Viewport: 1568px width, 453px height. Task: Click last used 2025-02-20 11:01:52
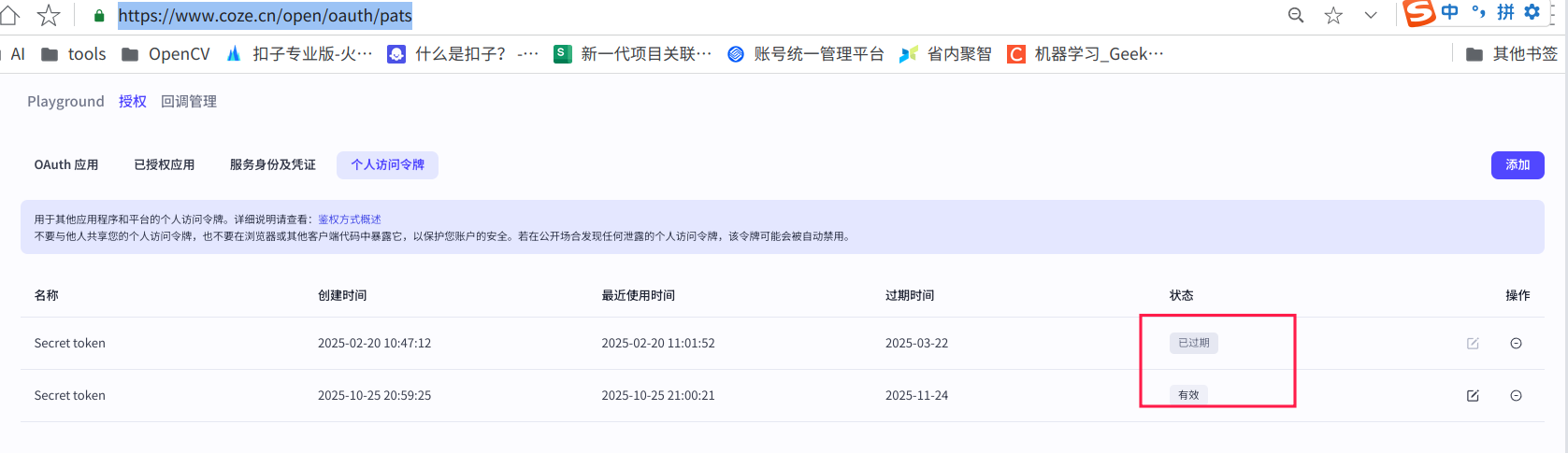[658, 343]
